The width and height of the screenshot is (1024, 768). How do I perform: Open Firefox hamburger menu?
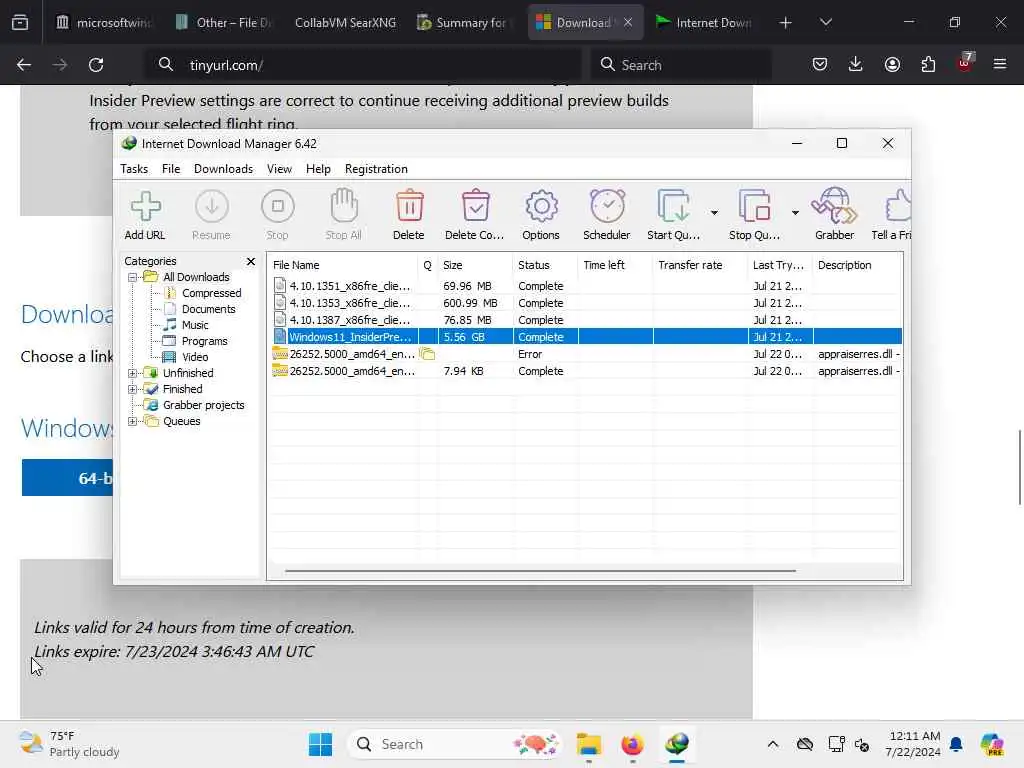click(1000, 65)
